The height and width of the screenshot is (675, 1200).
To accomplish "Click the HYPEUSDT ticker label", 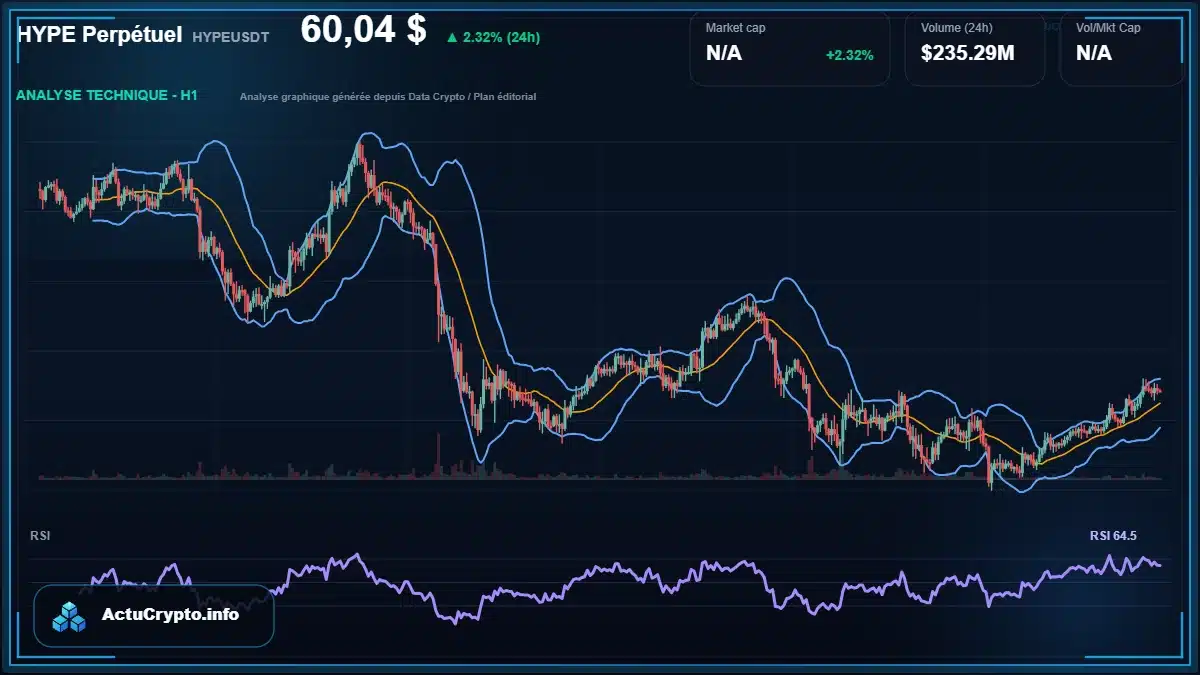I will pos(231,37).
